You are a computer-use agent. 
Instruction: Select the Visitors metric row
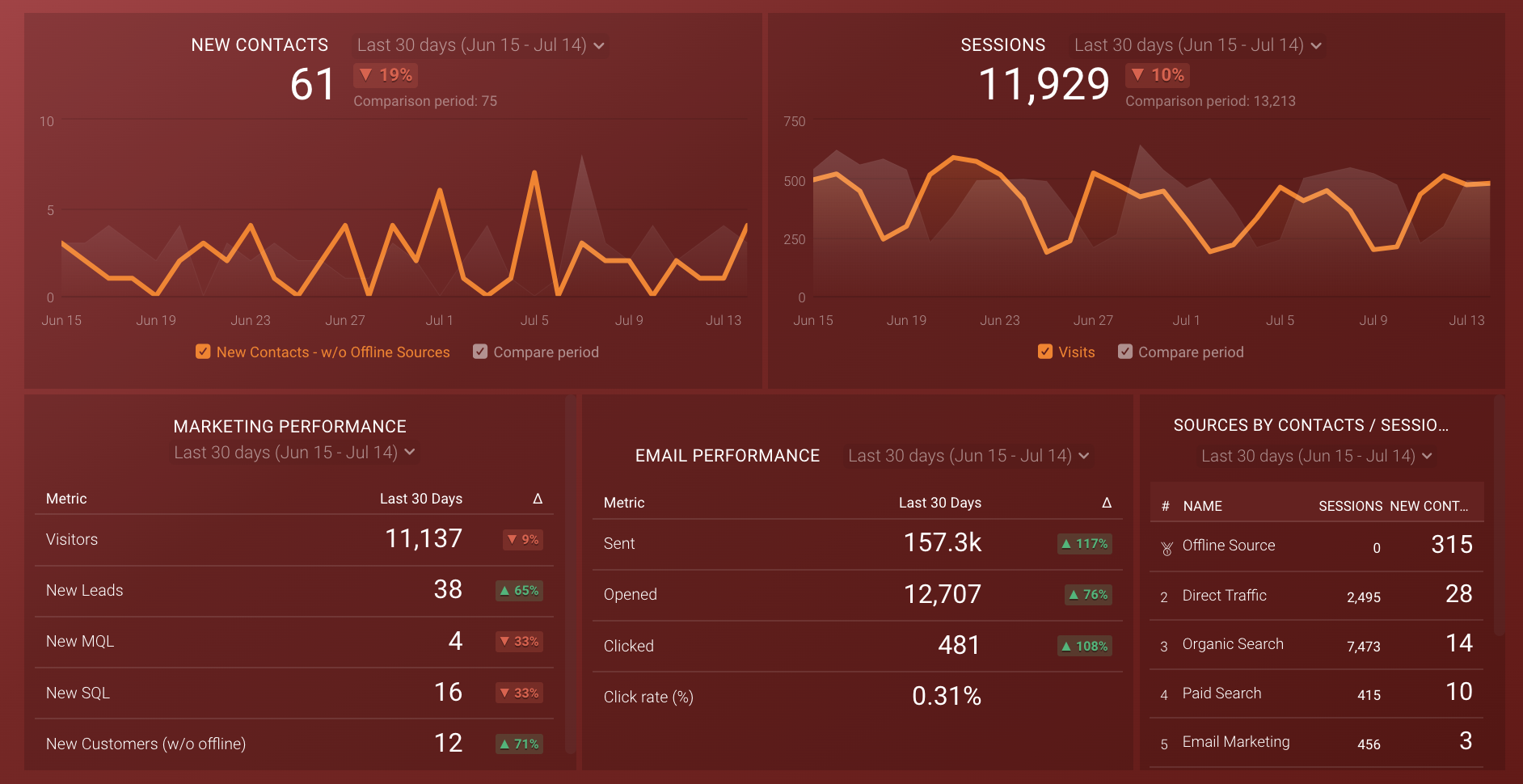tap(294, 540)
